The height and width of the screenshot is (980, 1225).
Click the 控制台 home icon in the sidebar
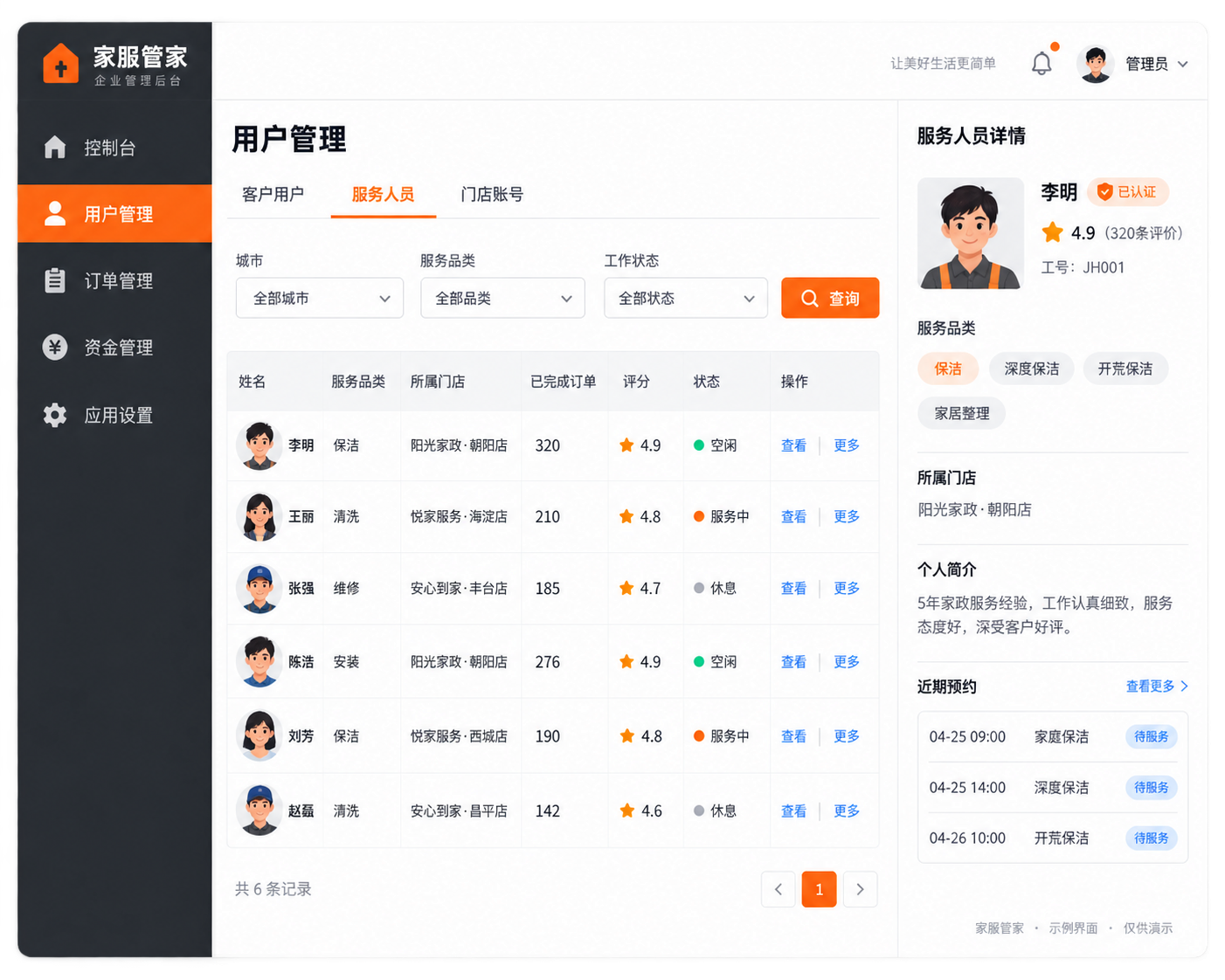(x=55, y=147)
